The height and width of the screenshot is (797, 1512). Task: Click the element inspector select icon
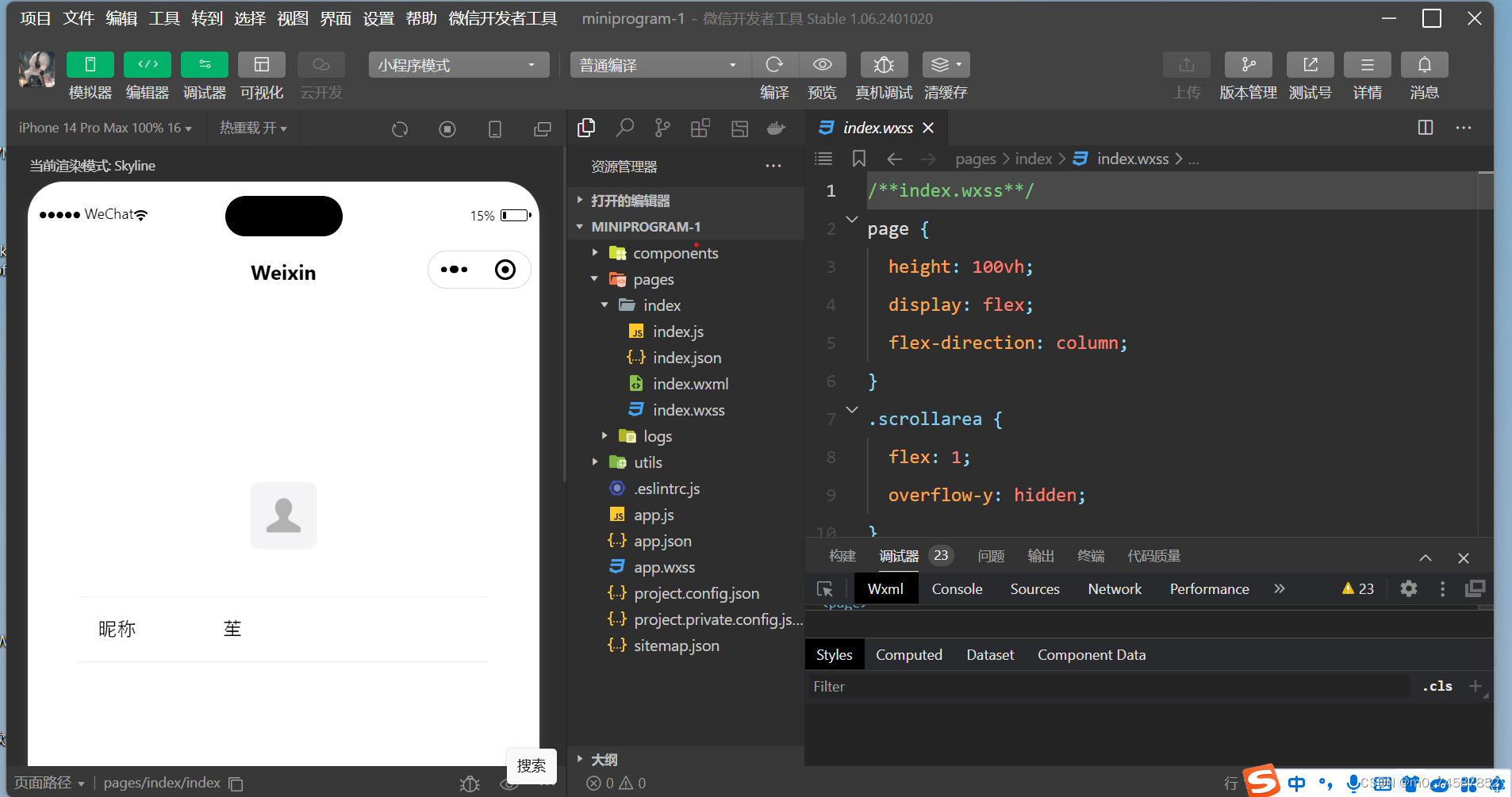pos(825,588)
